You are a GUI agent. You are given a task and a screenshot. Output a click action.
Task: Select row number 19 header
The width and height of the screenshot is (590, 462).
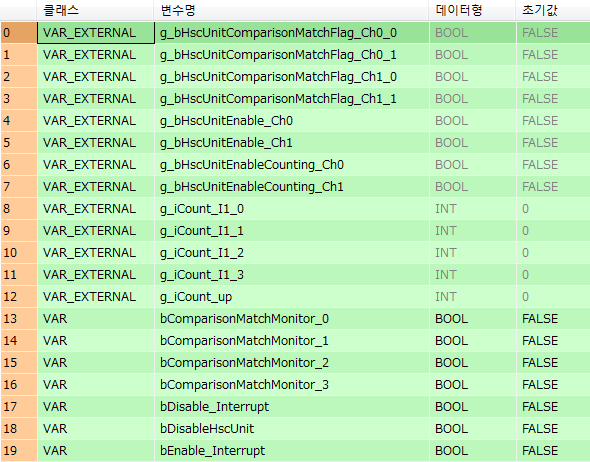pyautogui.click(x=19, y=450)
